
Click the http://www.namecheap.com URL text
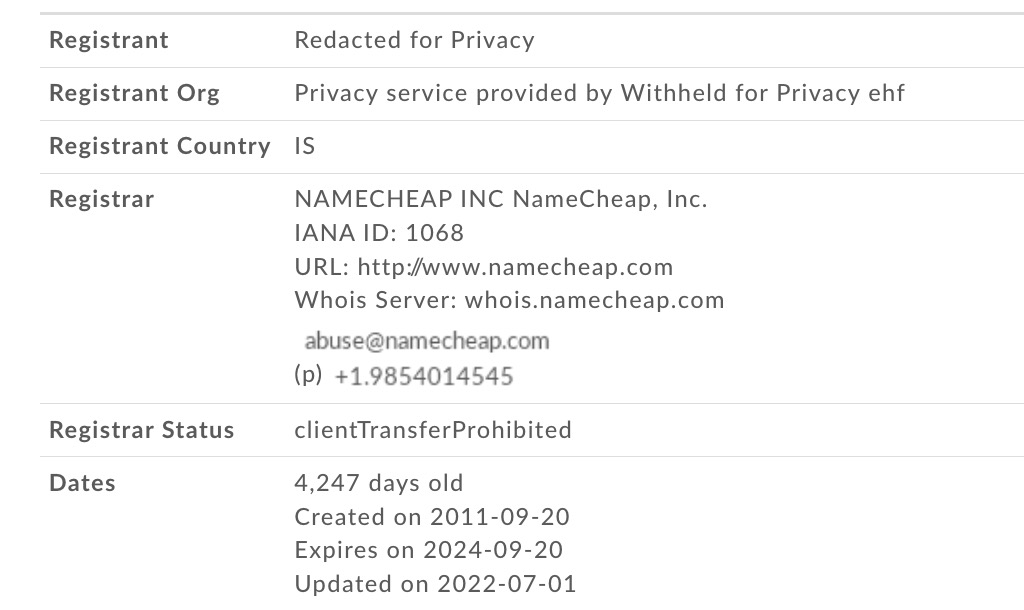(515, 267)
